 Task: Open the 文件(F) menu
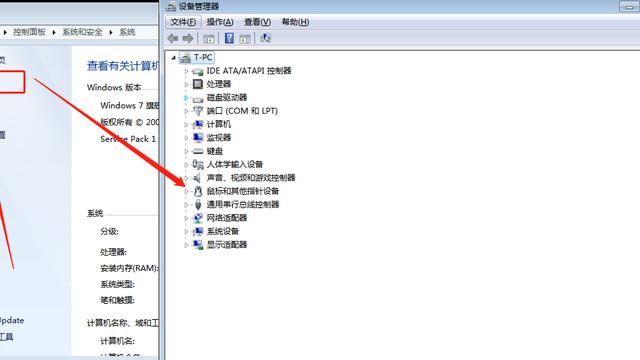click(x=183, y=22)
